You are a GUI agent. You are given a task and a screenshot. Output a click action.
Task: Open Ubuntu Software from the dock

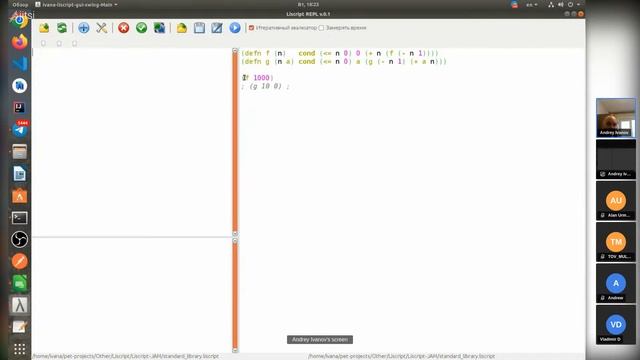pos(19,196)
